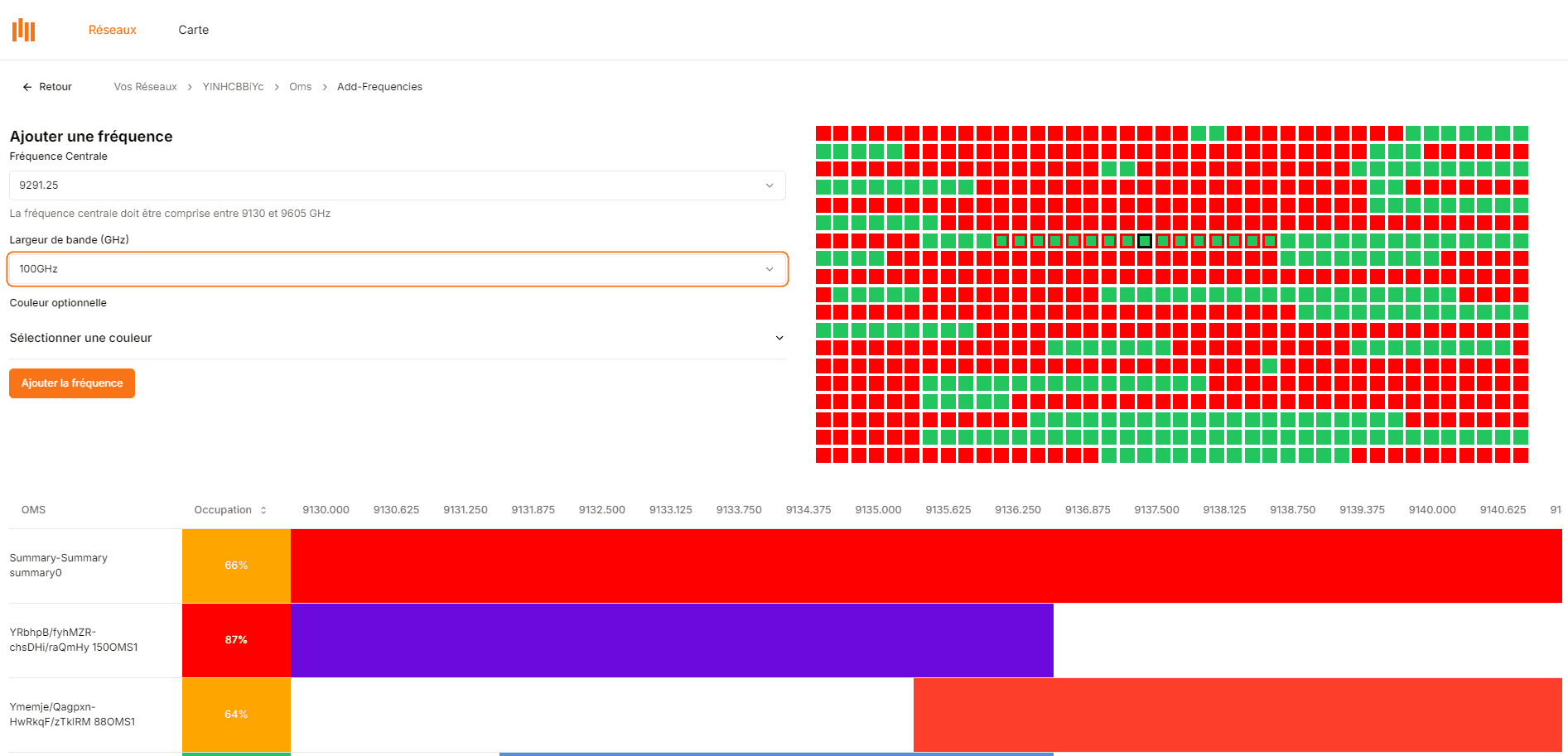Screen dimensions: 1568x756
Task: Click the dark-outlined selected green frequency cell
Action: [1145, 241]
